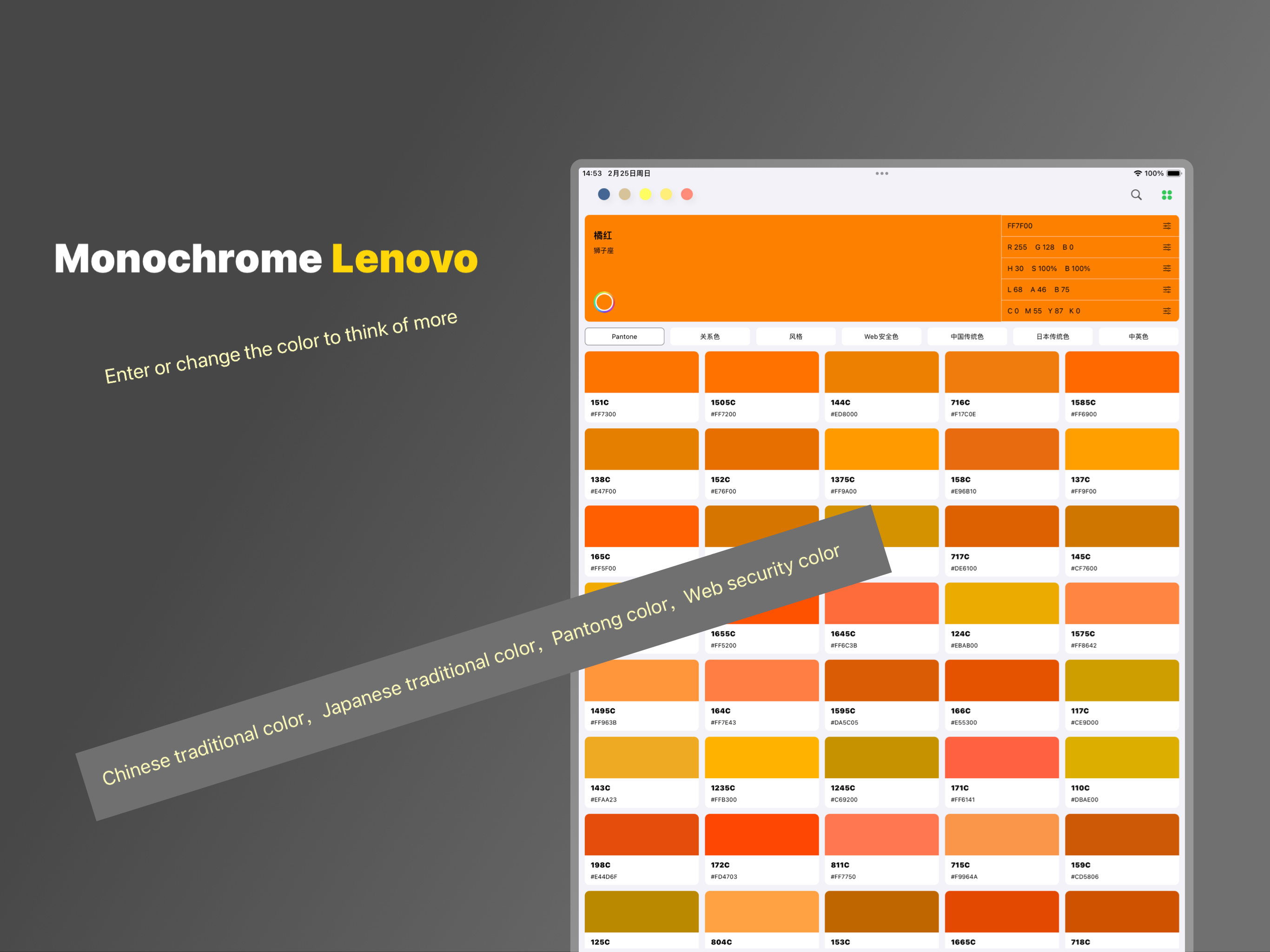The height and width of the screenshot is (952, 1270).
Task: Choose Pantone 1585C swatch card
Action: (x=1121, y=386)
